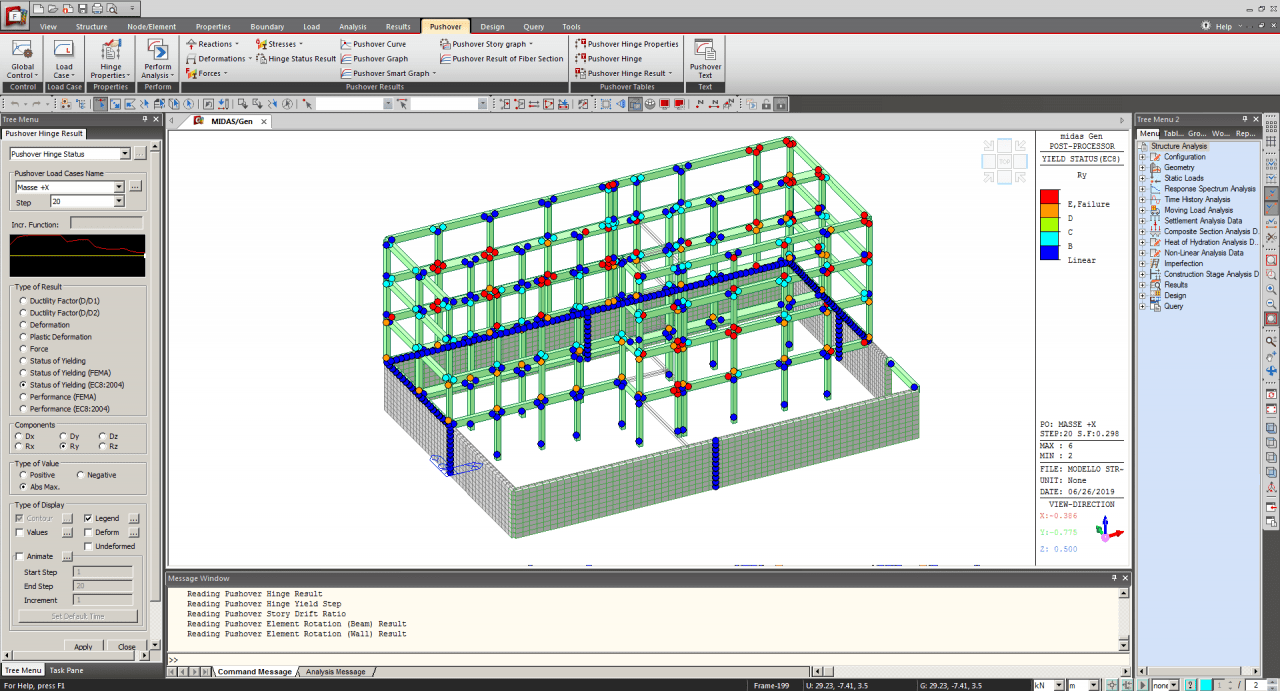Click the command input line

(x=640, y=660)
